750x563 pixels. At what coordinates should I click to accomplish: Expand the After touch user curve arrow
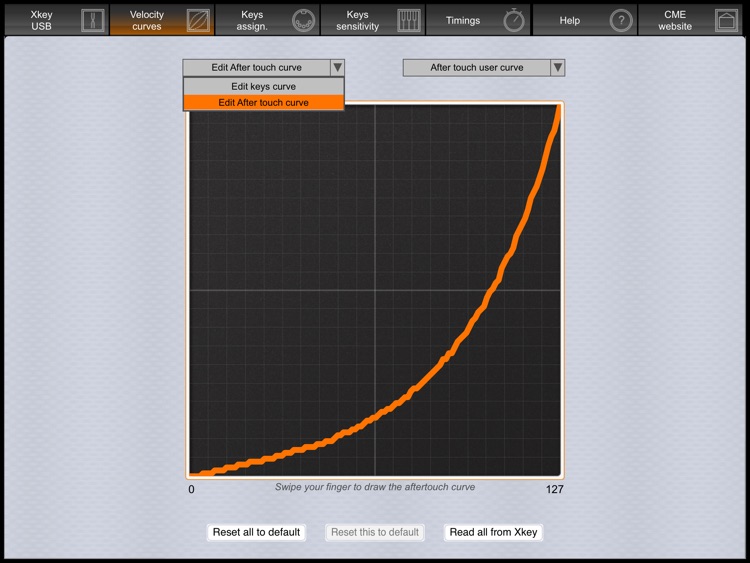[x=558, y=67]
